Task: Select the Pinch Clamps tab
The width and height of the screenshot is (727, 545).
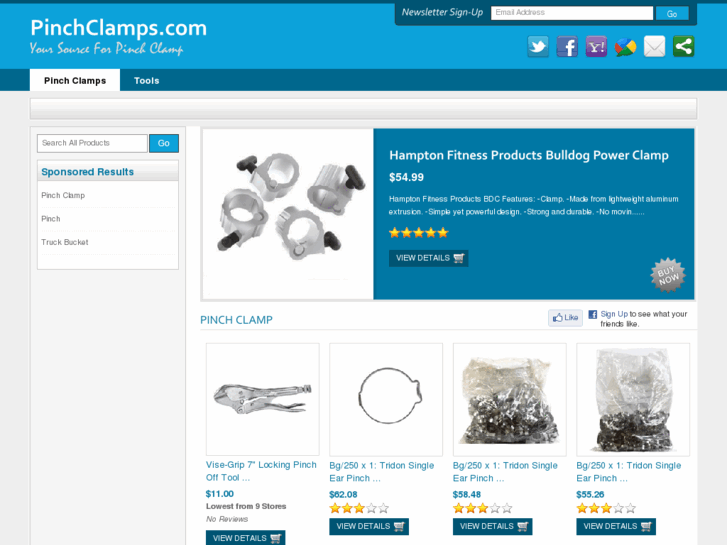Action: (x=75, y=81)
